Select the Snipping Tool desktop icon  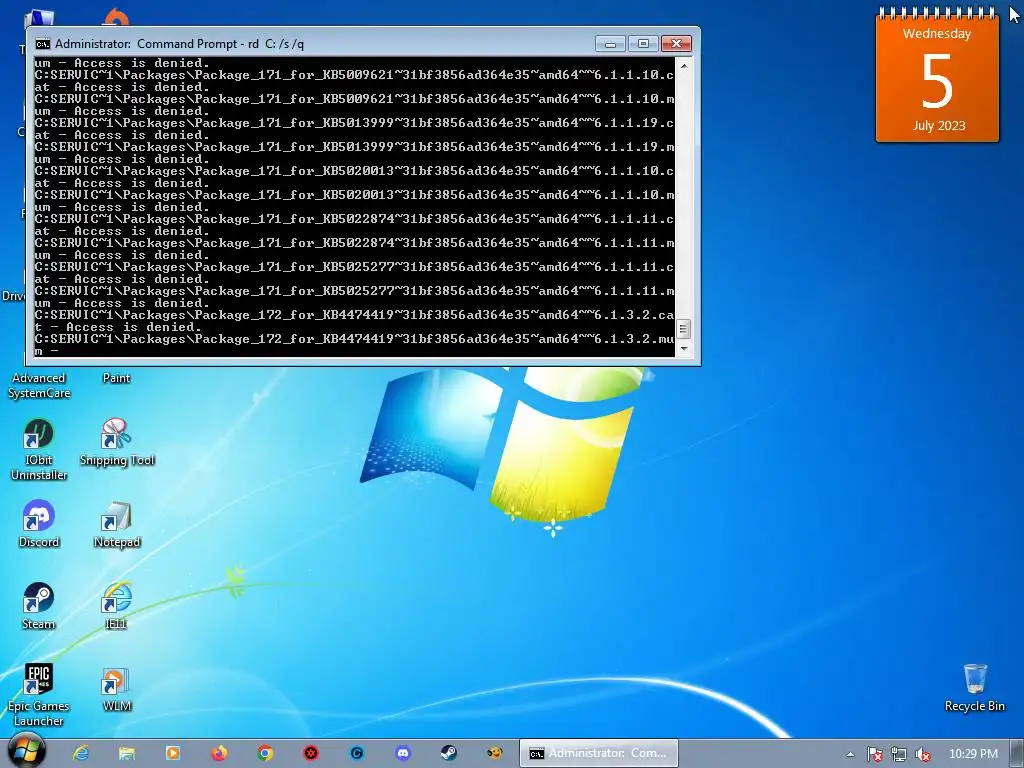117,442
